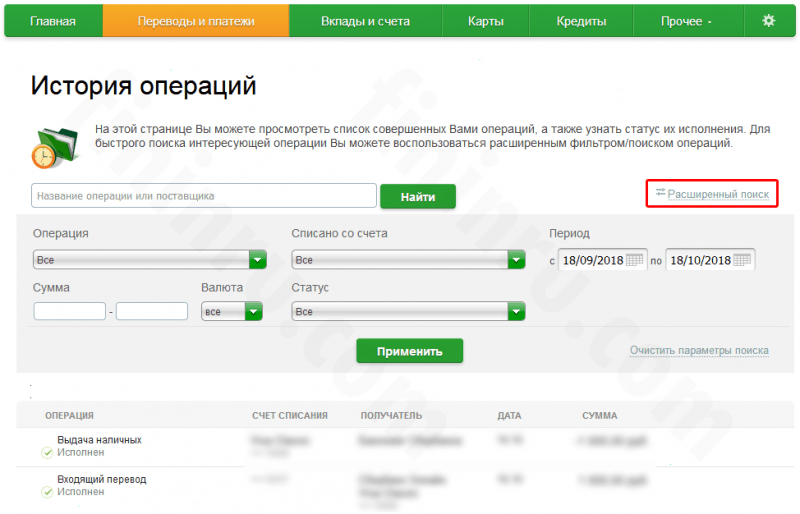Open the Входящий перевод operation row
This screenshot has width=800, height=514.
(405, 489)
